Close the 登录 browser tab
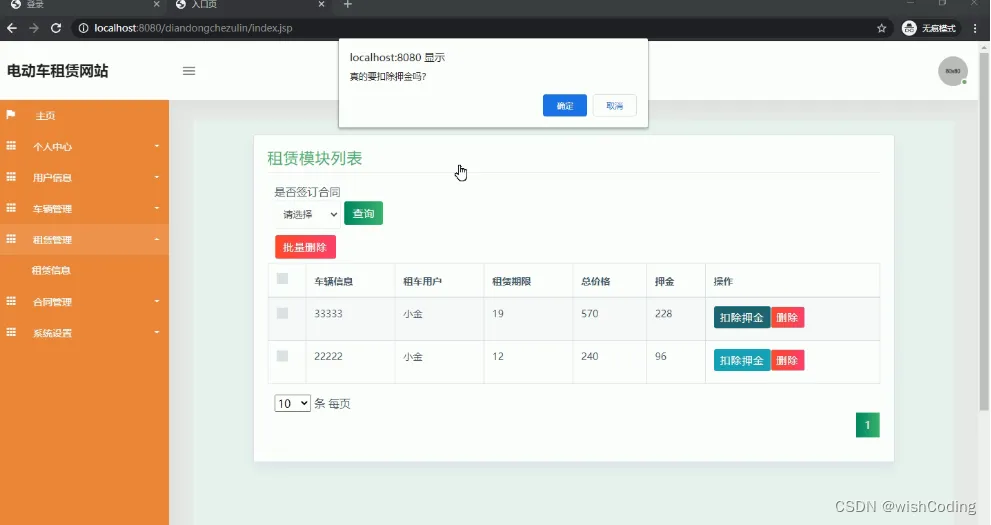 (x=157, y=4)
